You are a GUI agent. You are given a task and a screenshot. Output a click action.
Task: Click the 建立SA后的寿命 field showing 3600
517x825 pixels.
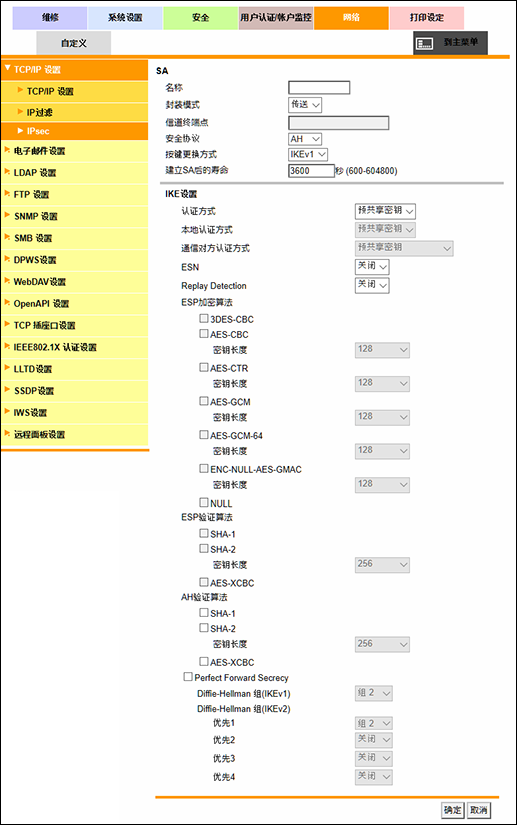(311, 170)
